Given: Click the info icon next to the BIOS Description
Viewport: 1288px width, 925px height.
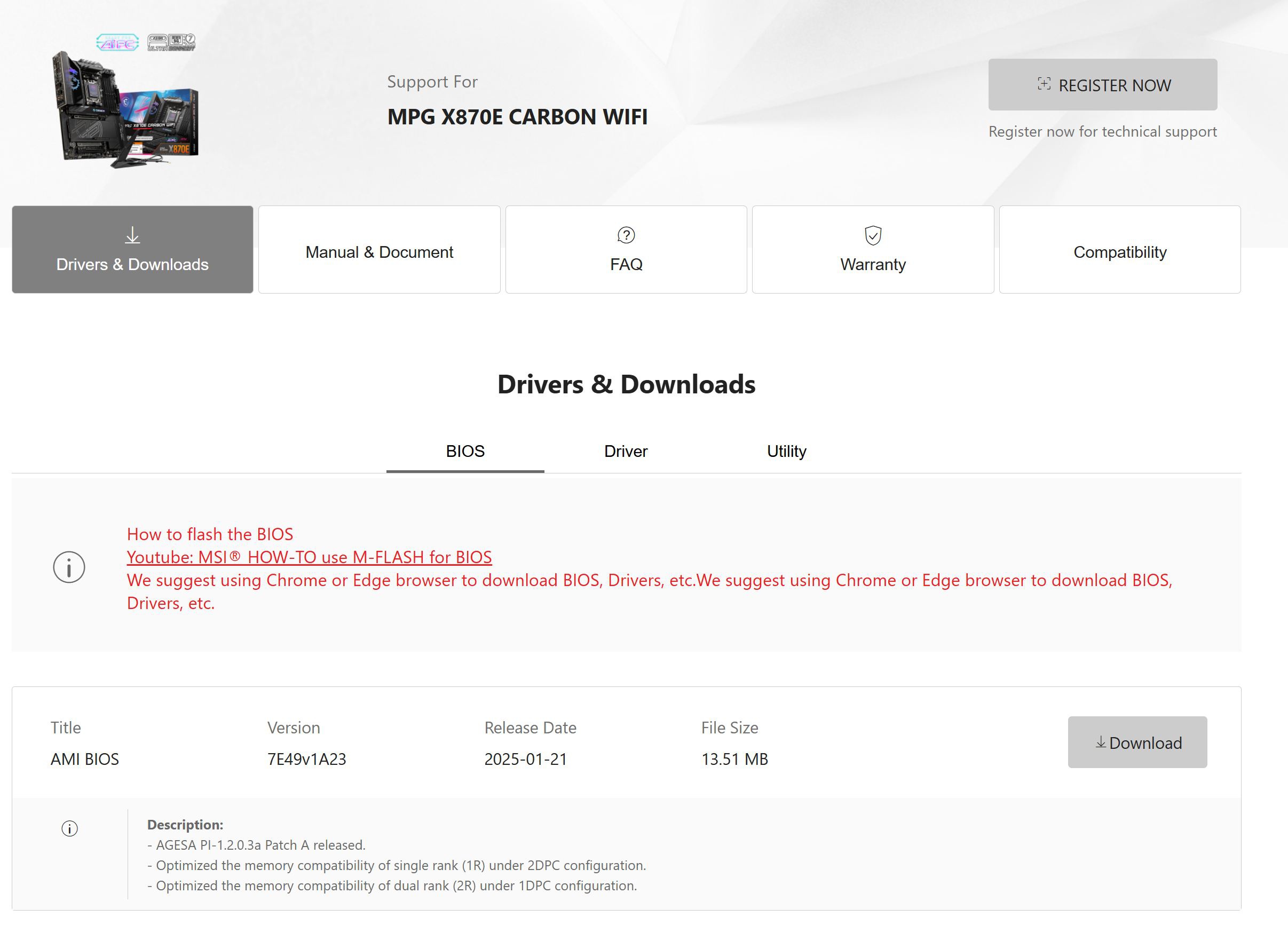Looking at the screenshot, I should [x=69, y=828].
